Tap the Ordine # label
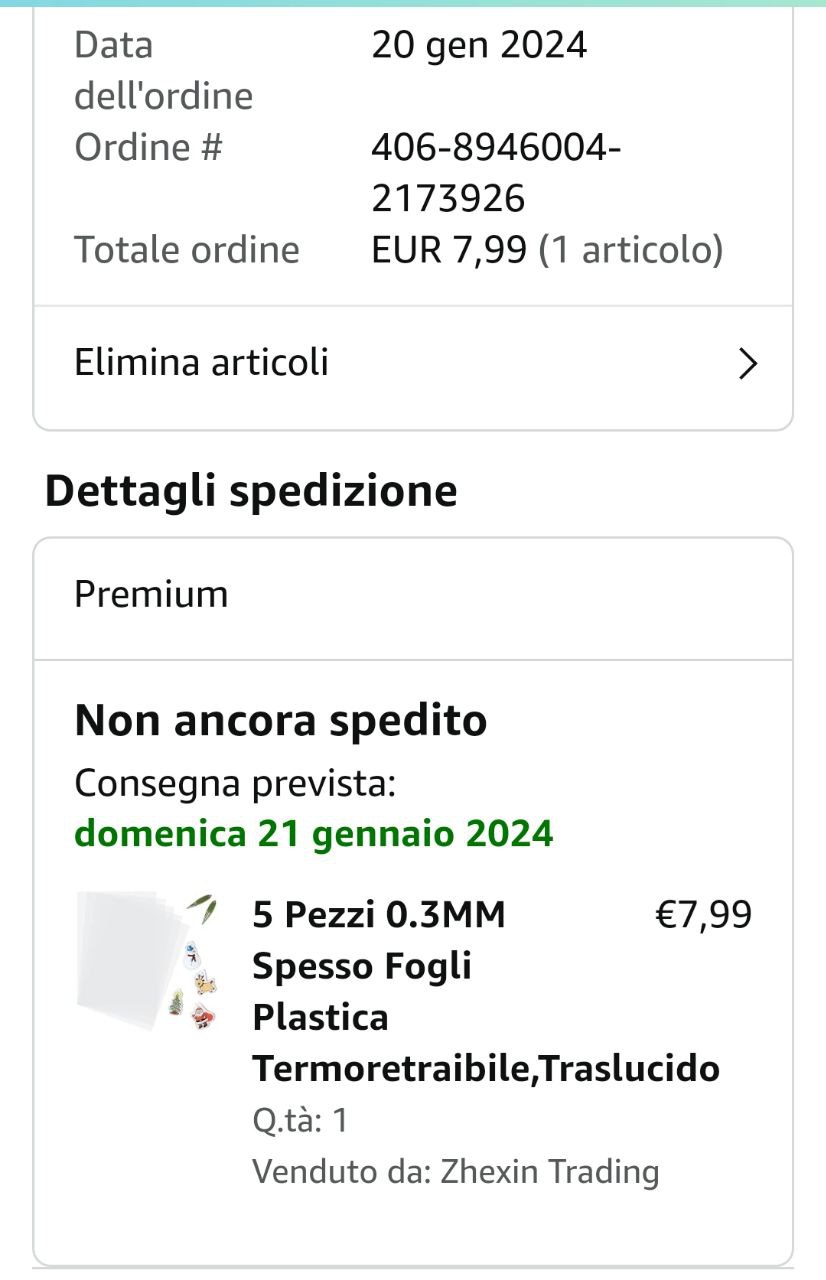Image resolution: width=826 pixels, height=1280 pixels. point(148,147)
